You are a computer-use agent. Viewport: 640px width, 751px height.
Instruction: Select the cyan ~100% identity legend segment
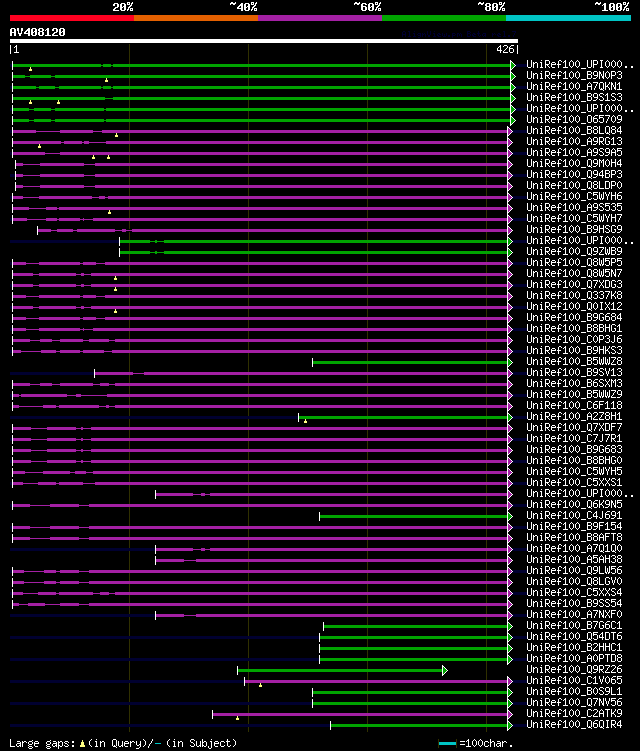(x=569, y=18)
